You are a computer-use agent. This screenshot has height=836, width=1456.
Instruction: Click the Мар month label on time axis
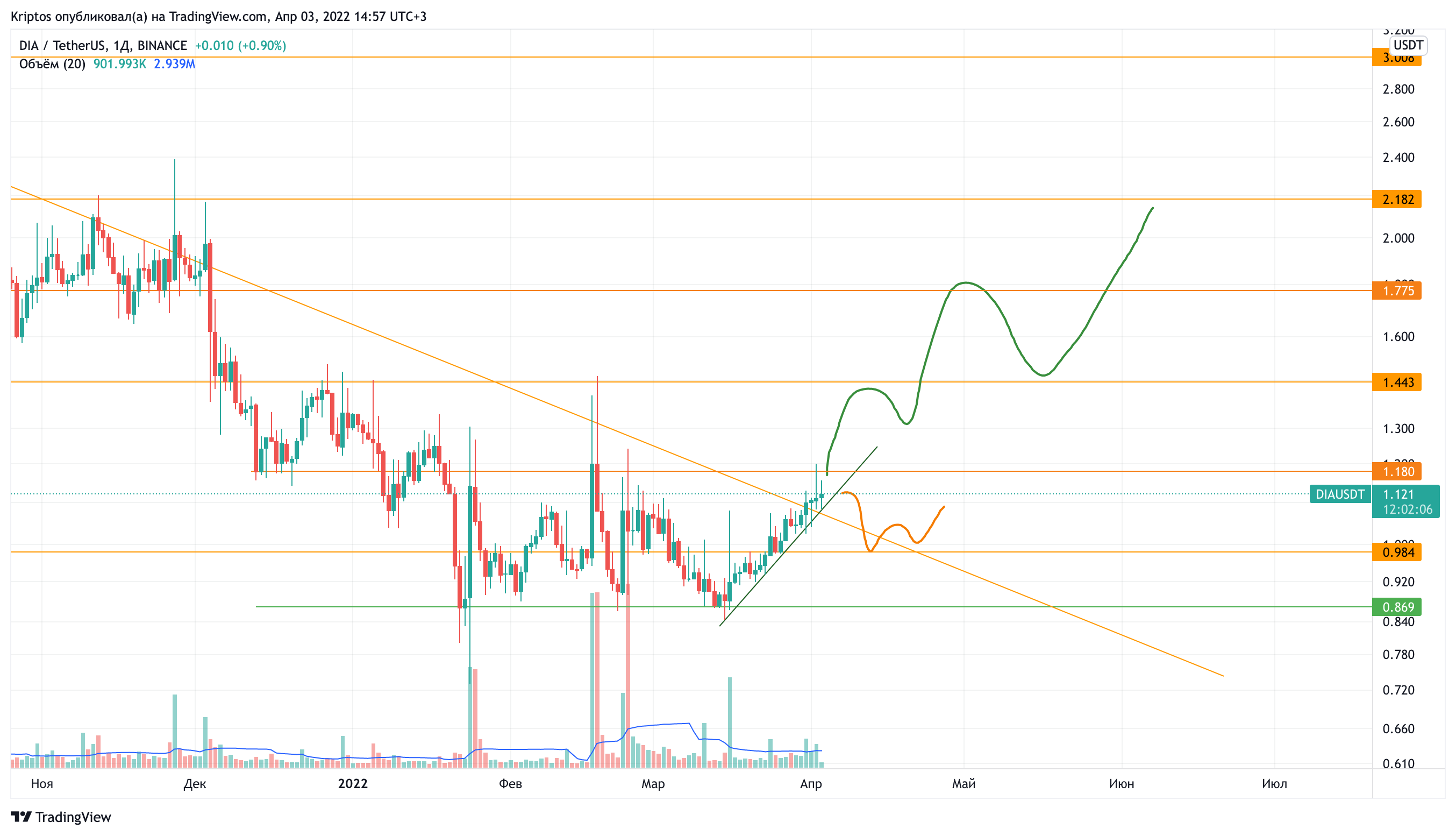[x=653, y=784]
